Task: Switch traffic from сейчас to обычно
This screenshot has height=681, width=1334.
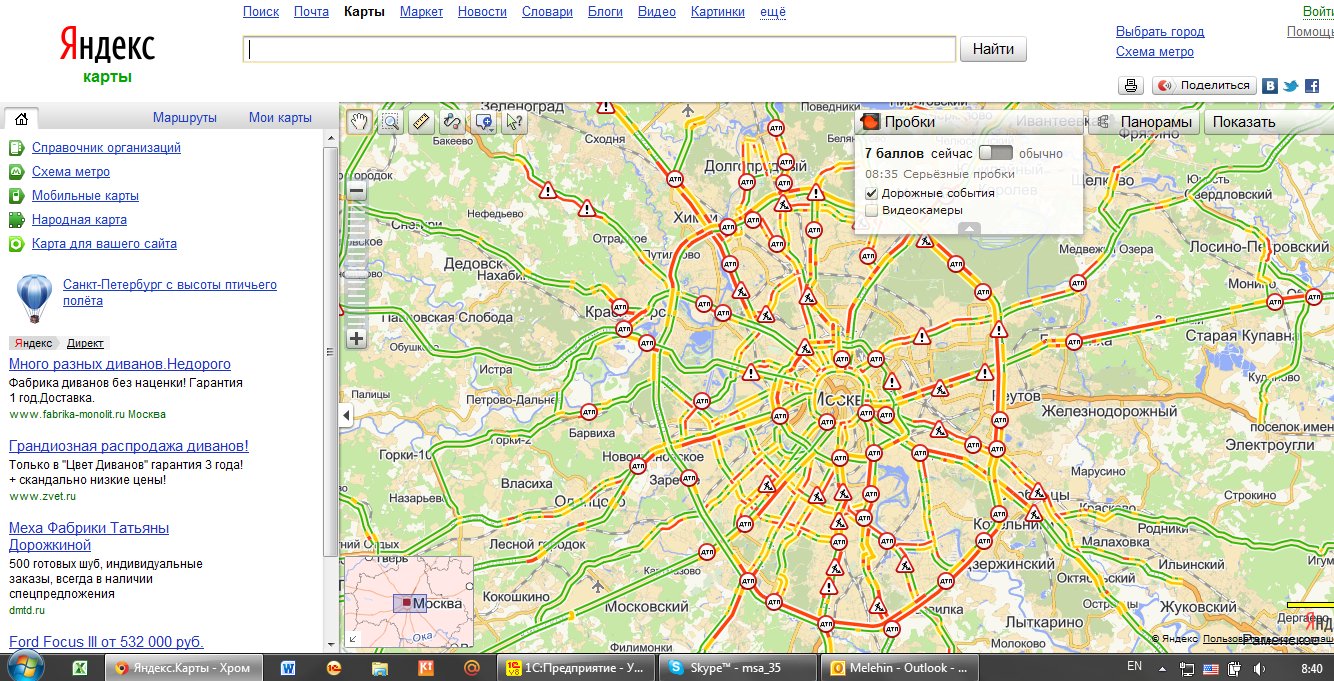Action: [x=995, y=153]
